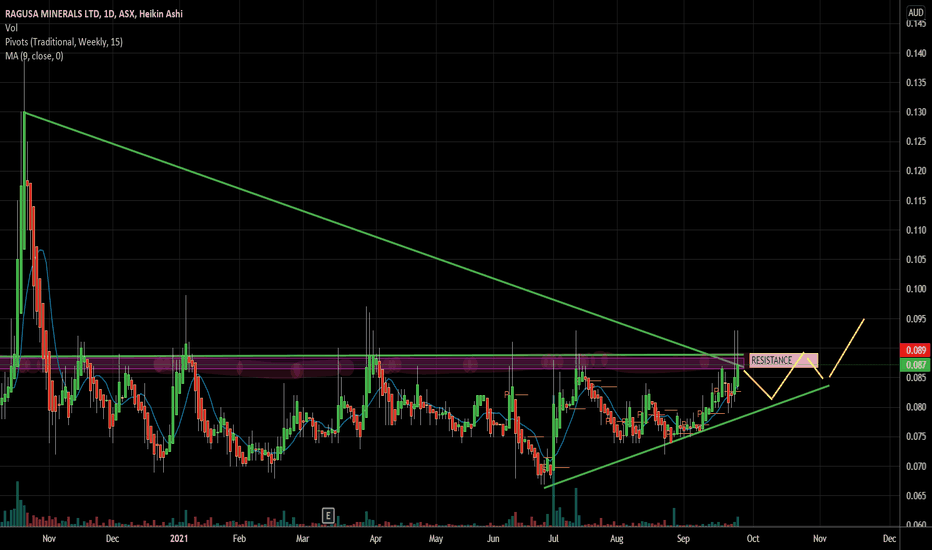Screen dimensions: 932x550
Task: Click the Aug date axis label
Action: point(616,539)
